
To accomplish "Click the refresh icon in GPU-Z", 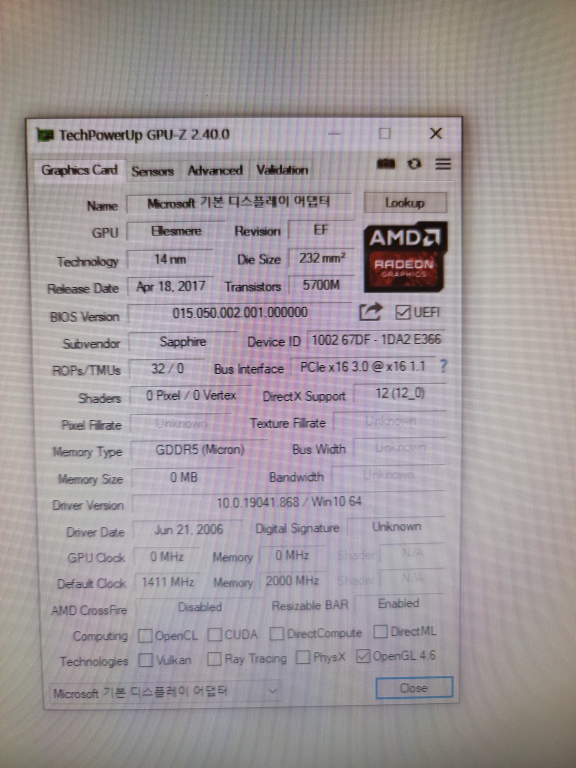I will [414, 164].
